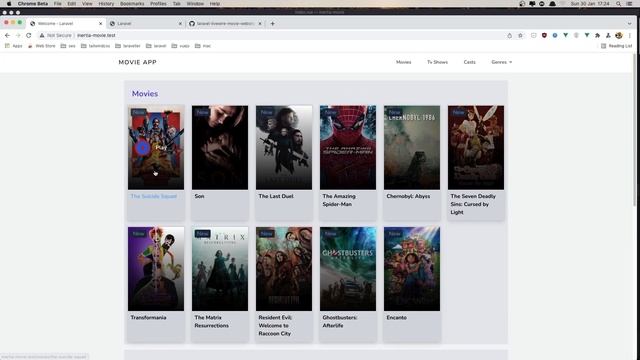Go to Casts in the navbar
640x360 pixels.
[x=469, y=62]
